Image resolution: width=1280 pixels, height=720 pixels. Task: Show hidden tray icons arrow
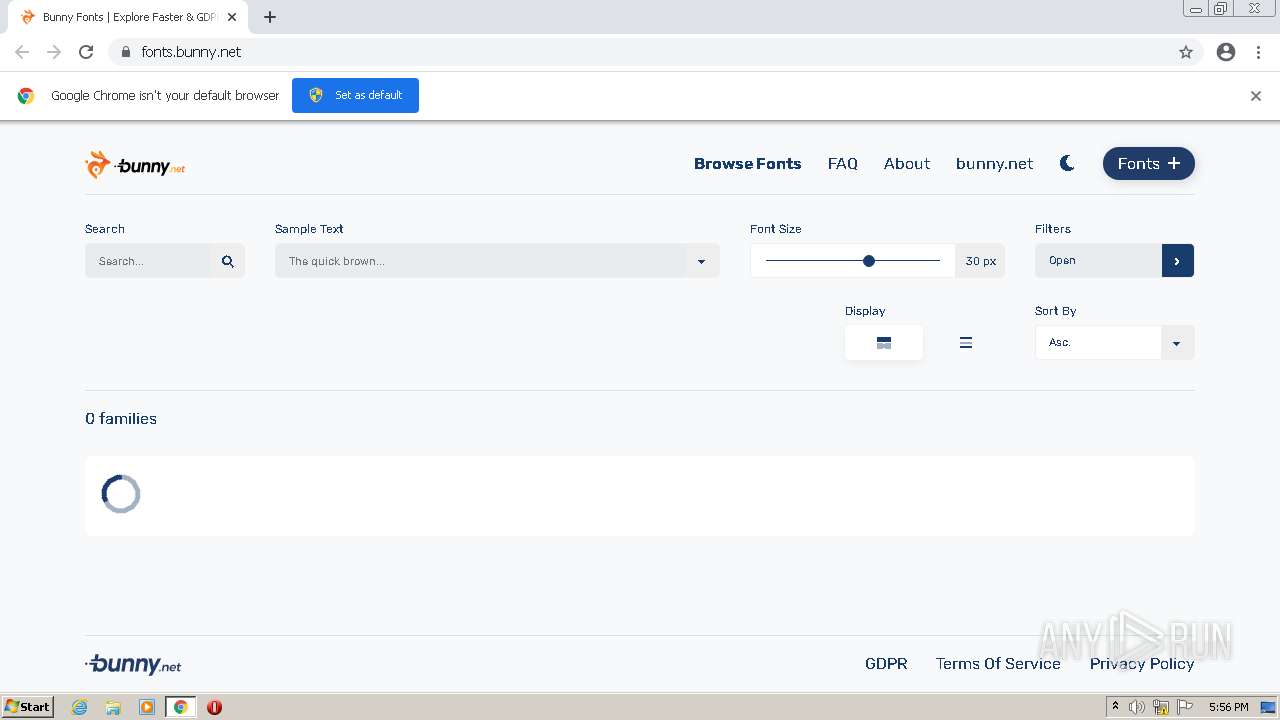[x=1115, y=707]
